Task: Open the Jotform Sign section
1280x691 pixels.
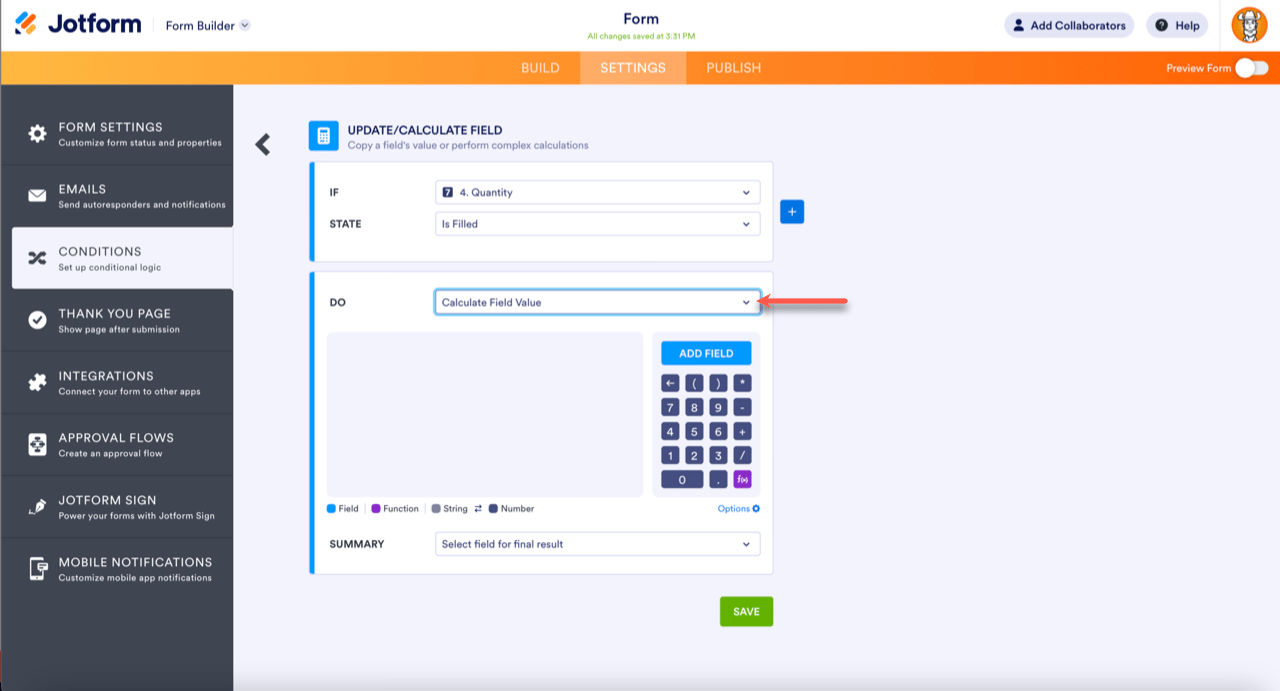Action: click(x=117, y=507)
